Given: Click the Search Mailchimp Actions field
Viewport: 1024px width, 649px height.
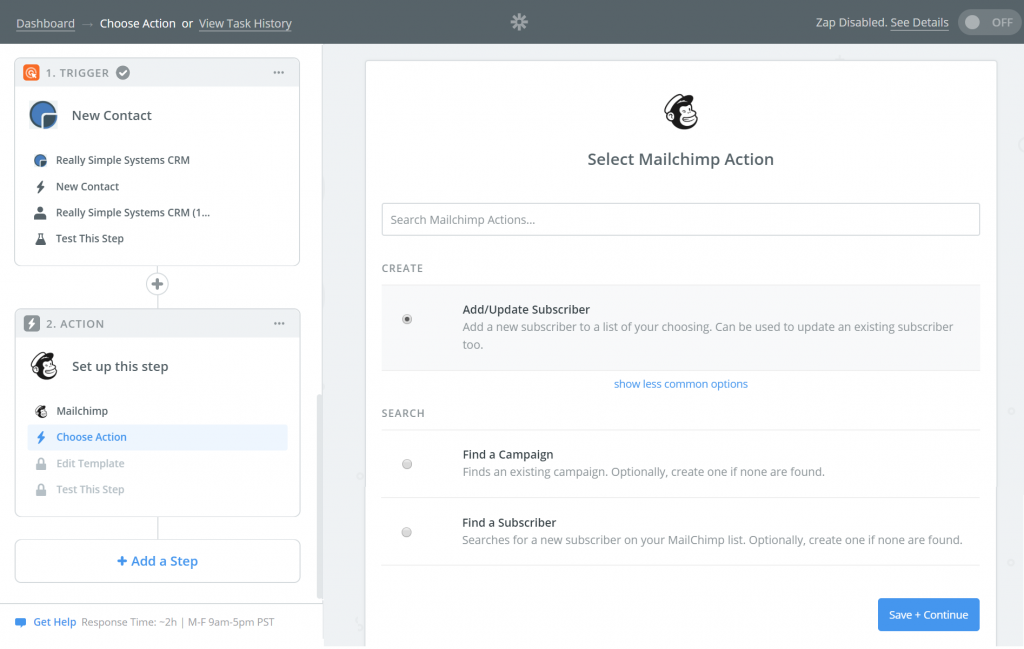Looking at the screenshot, I should point(681,219).
